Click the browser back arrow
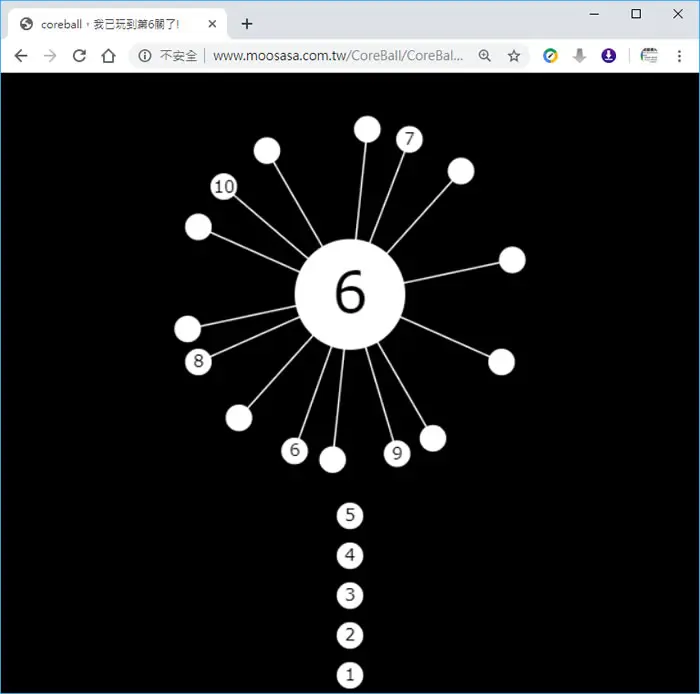Viewport: 700px width, 694px height. pos(21,56)
